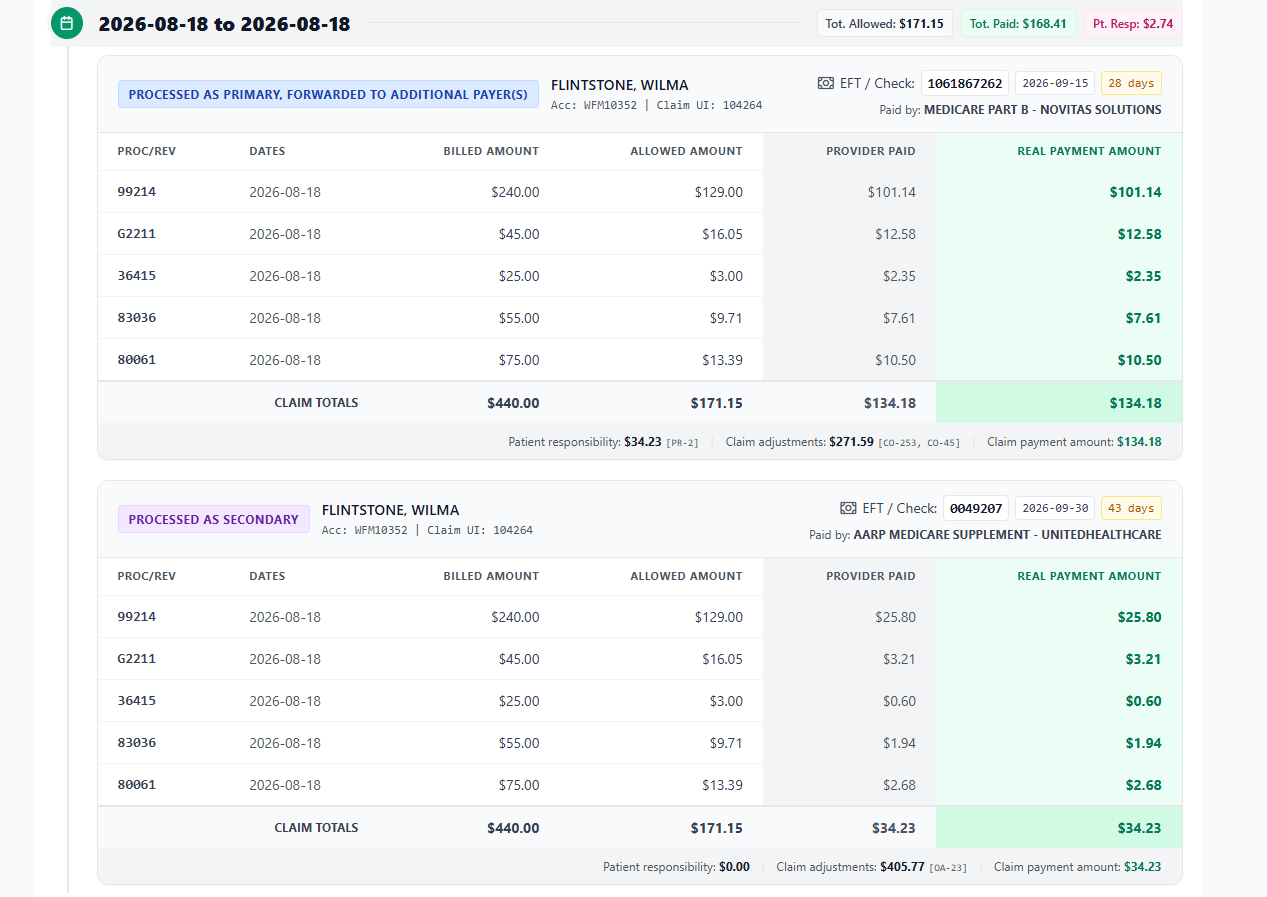Click claim payment amount $34.23 in secondary footer
This screenshot has width=1267, height=897.
(x=1143, y=867)
